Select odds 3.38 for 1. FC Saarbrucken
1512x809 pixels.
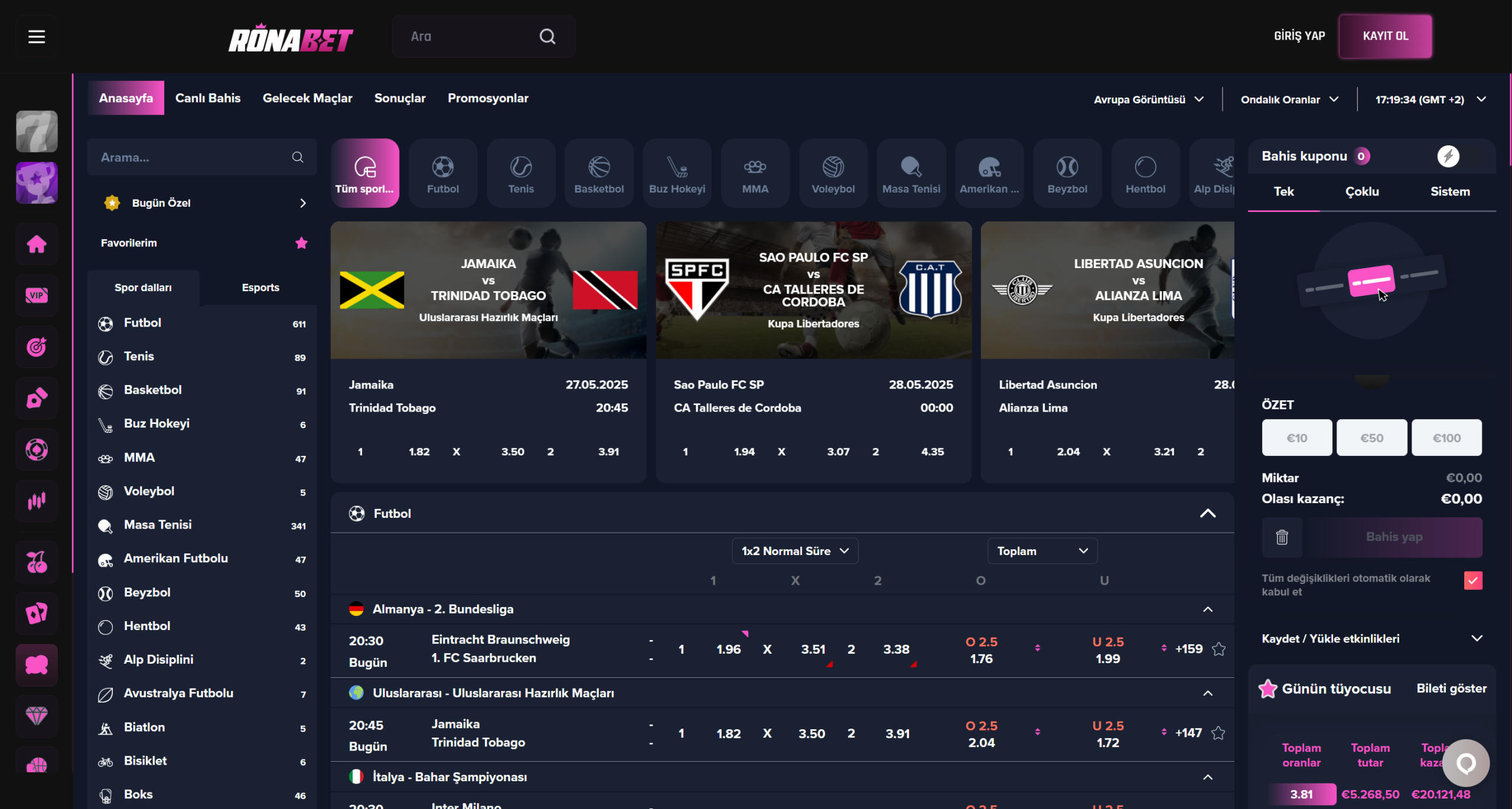(896, 649)
